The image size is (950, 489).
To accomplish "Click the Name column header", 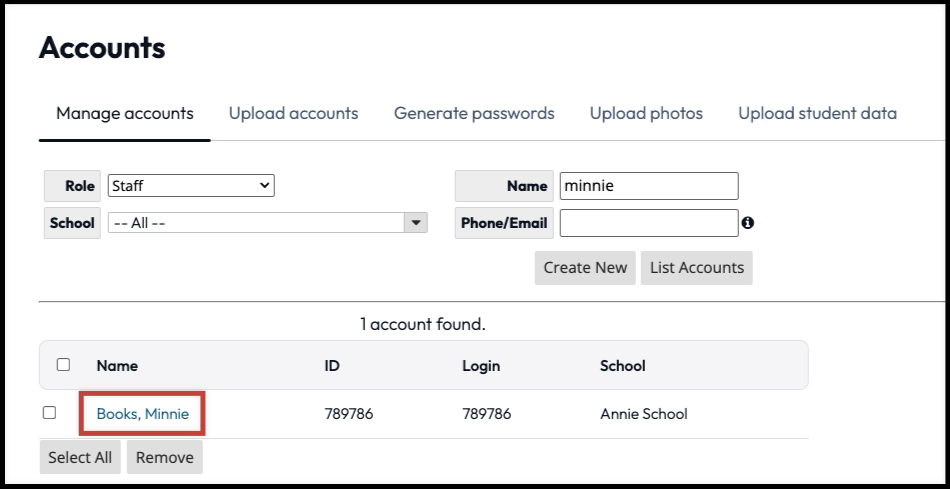I will point(117,366).
